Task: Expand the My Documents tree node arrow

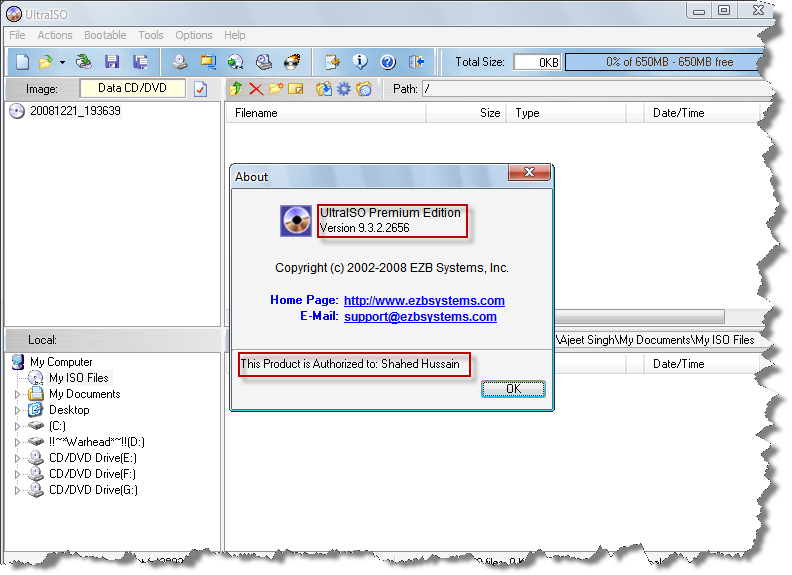Action: click(x=17, y=394)
